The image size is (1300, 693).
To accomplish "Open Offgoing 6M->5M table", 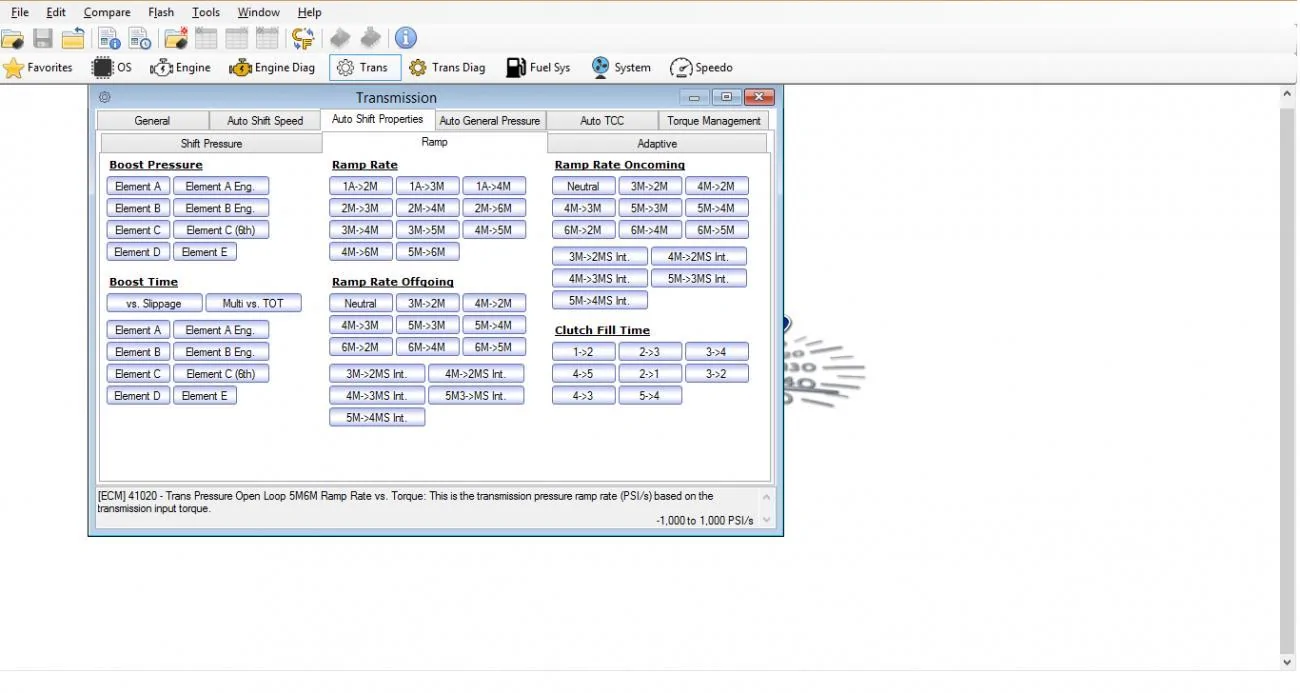I will pos(494,347).
